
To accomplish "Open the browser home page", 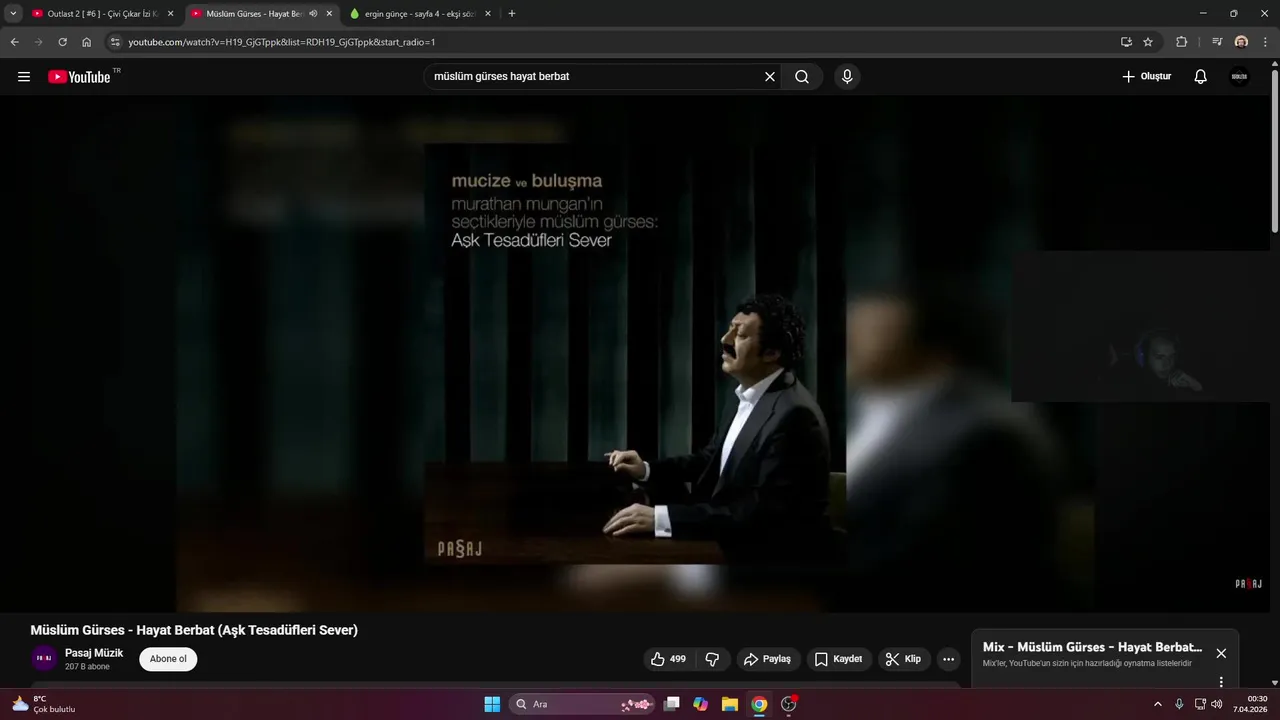I will [86, 42].
